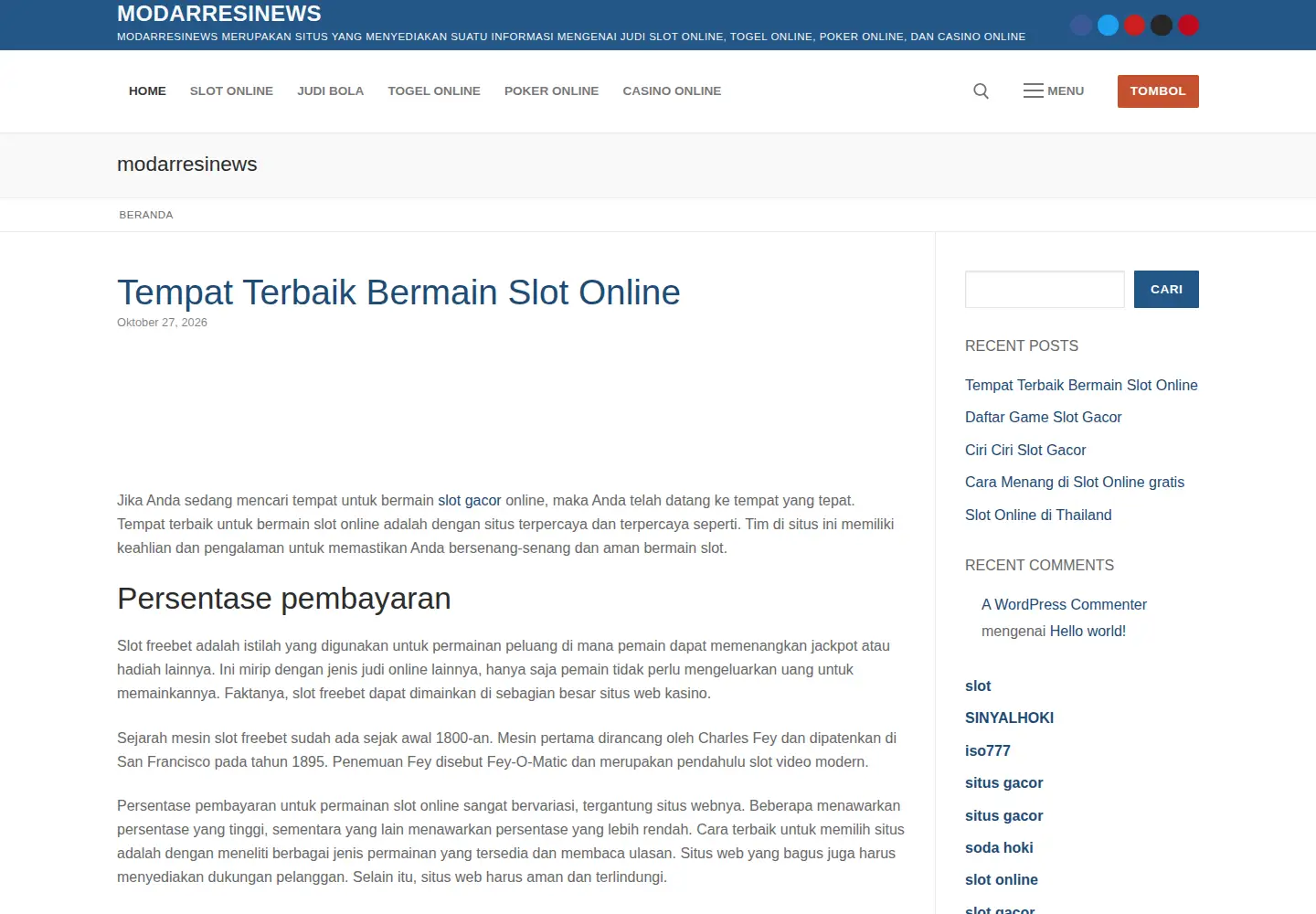Click the last dark red social circle icon
The image size is (1316, 914).
coord(1188,26)
